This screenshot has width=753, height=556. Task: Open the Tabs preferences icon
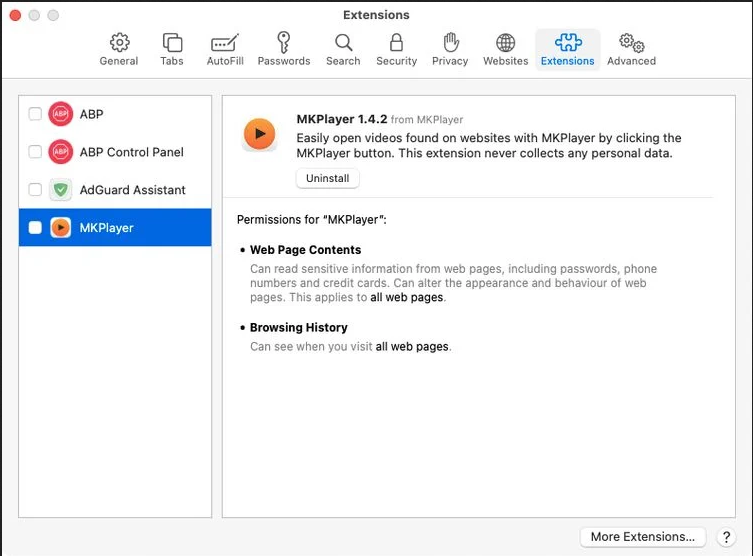tap(172, 43)
